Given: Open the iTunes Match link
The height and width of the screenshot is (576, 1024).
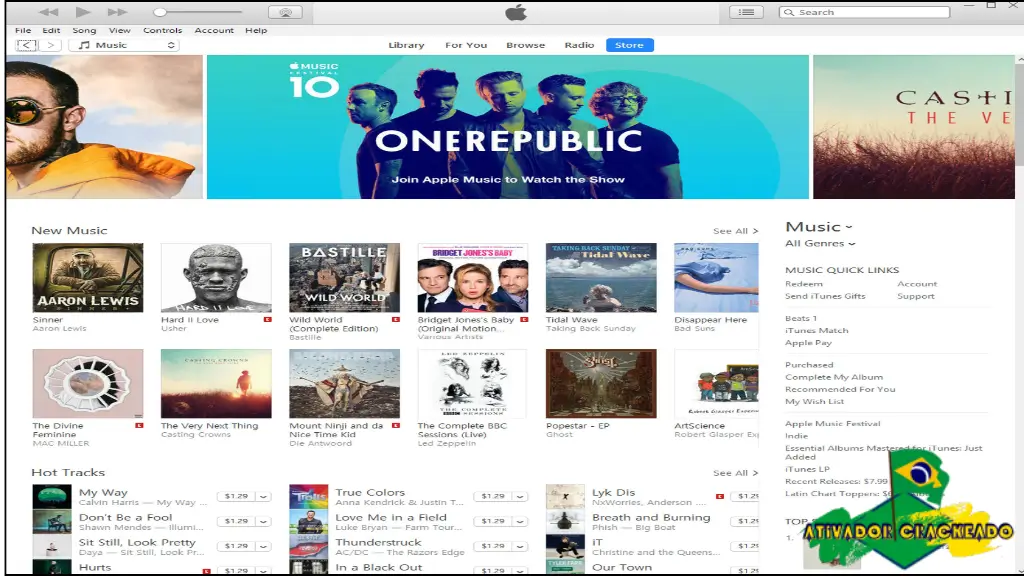Looking at the screenshot, I should pyautogui.click(x=816, y=330).
